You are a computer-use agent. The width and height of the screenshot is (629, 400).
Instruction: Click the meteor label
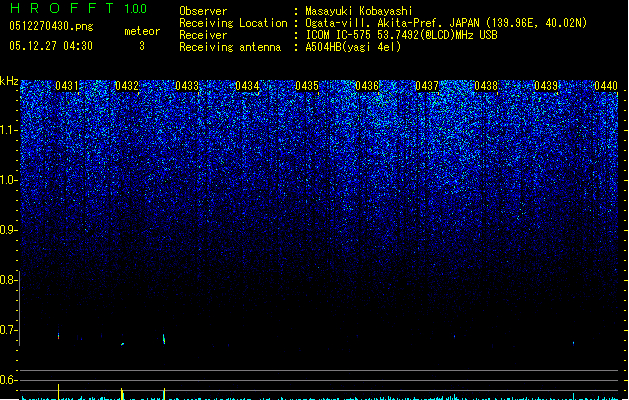142,31
